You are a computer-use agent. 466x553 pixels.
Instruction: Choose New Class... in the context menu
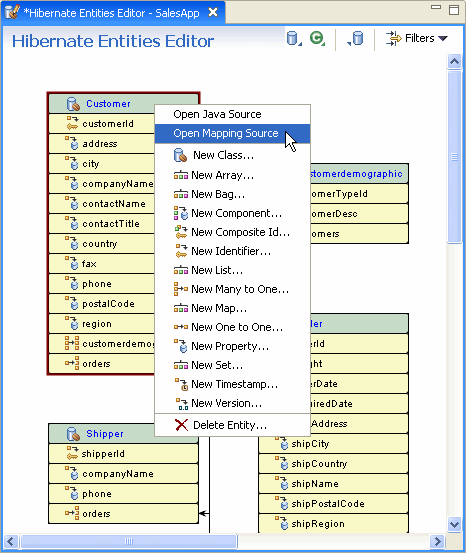pyautogui.click(x=232, y=155)
